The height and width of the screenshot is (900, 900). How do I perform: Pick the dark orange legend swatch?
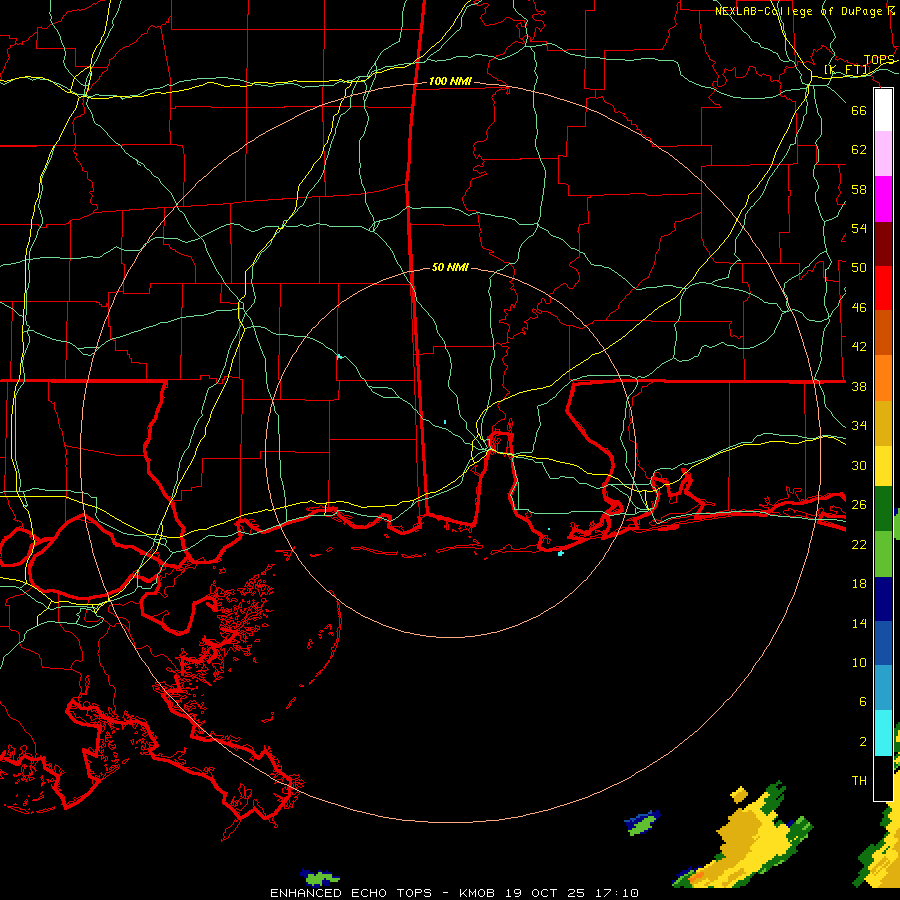pyautogui.click(x=883, y=332)
